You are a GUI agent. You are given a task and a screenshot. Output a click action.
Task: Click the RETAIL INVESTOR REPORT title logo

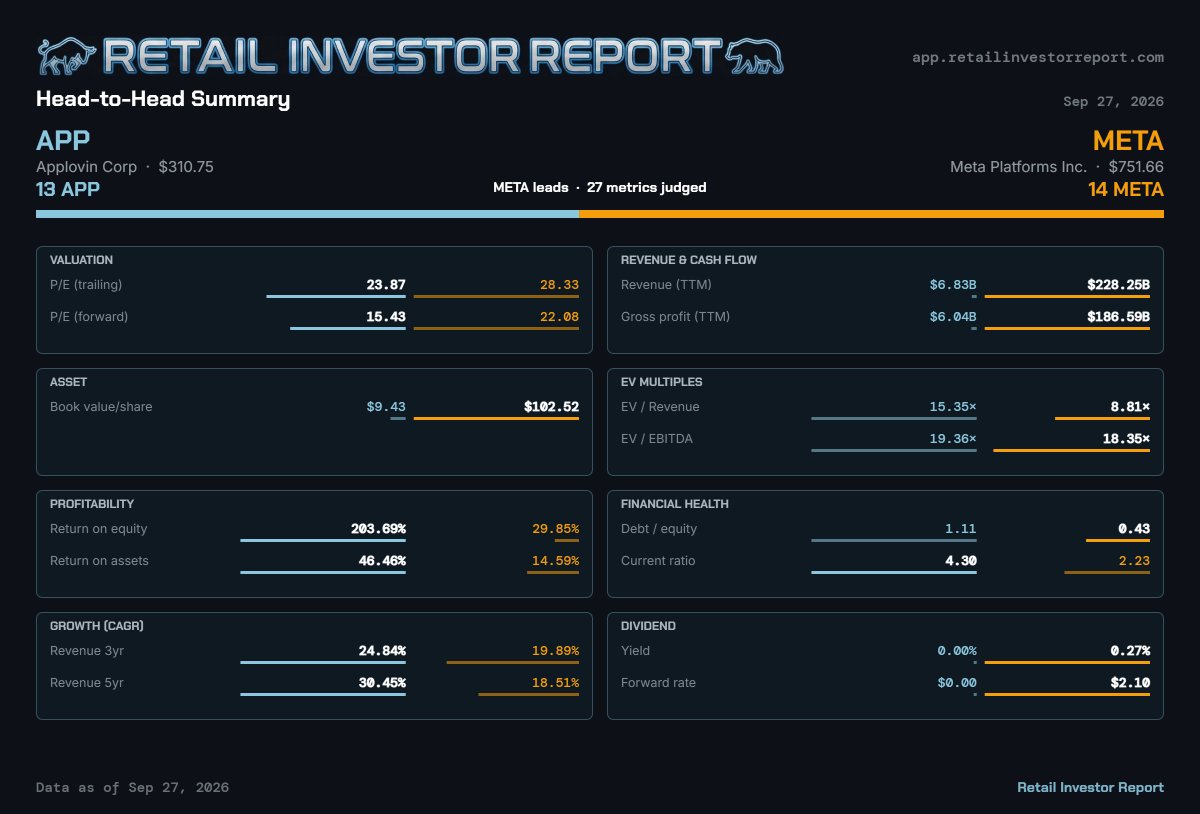(x=410, y=56)
